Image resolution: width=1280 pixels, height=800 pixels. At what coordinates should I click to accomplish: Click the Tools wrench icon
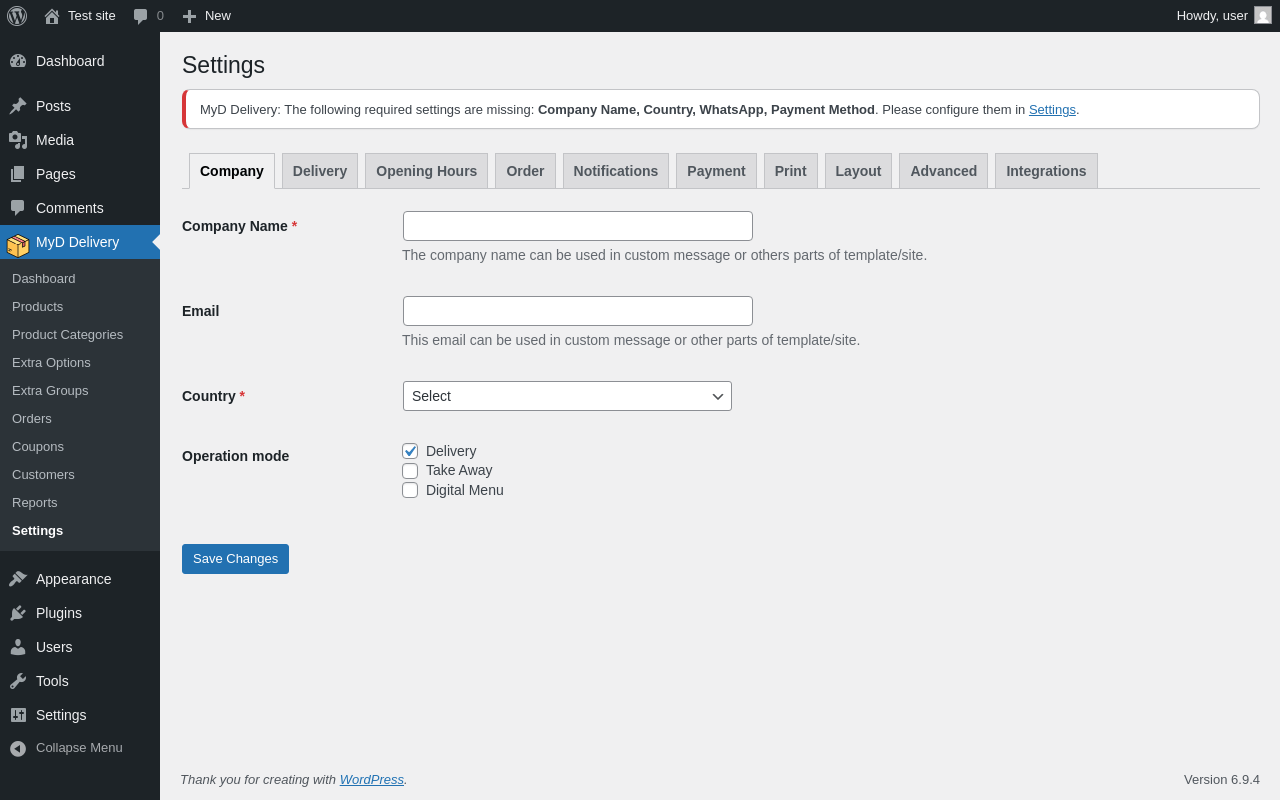[18, 681]
